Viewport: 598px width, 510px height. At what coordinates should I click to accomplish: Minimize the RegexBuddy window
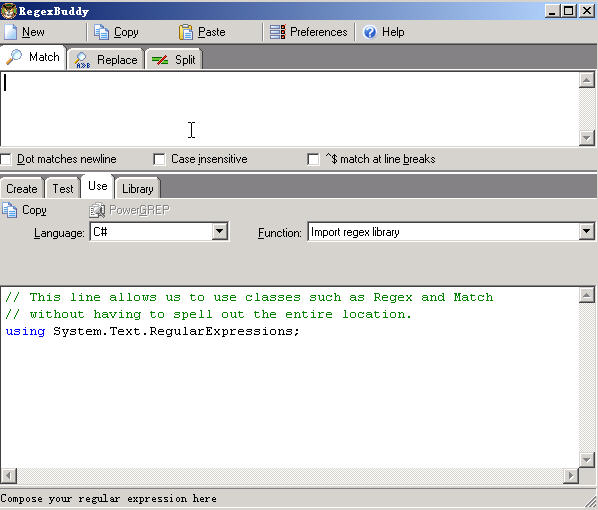tap(552, 11)
